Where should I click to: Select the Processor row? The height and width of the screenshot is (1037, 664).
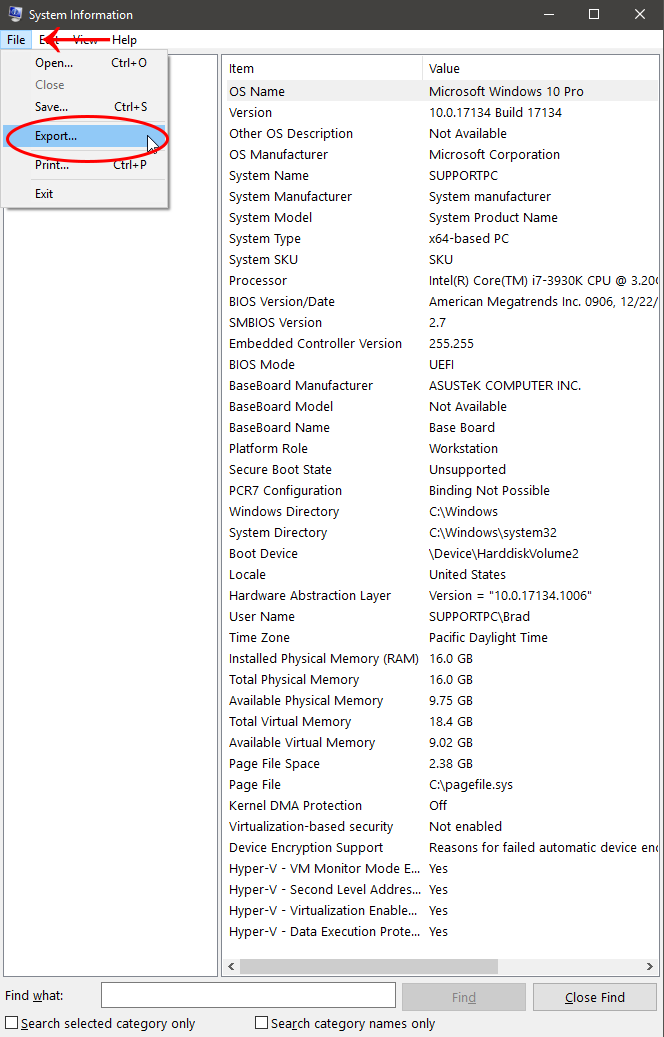point(442,280)
